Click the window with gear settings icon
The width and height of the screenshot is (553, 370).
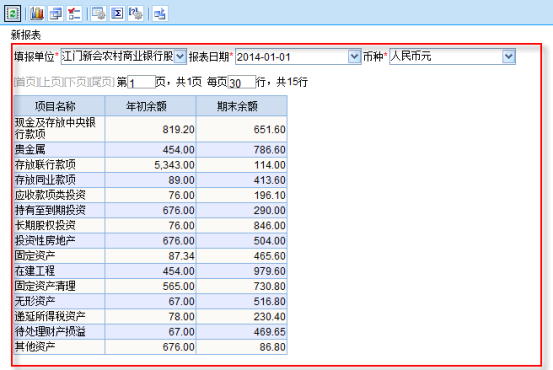click(98, 14)
